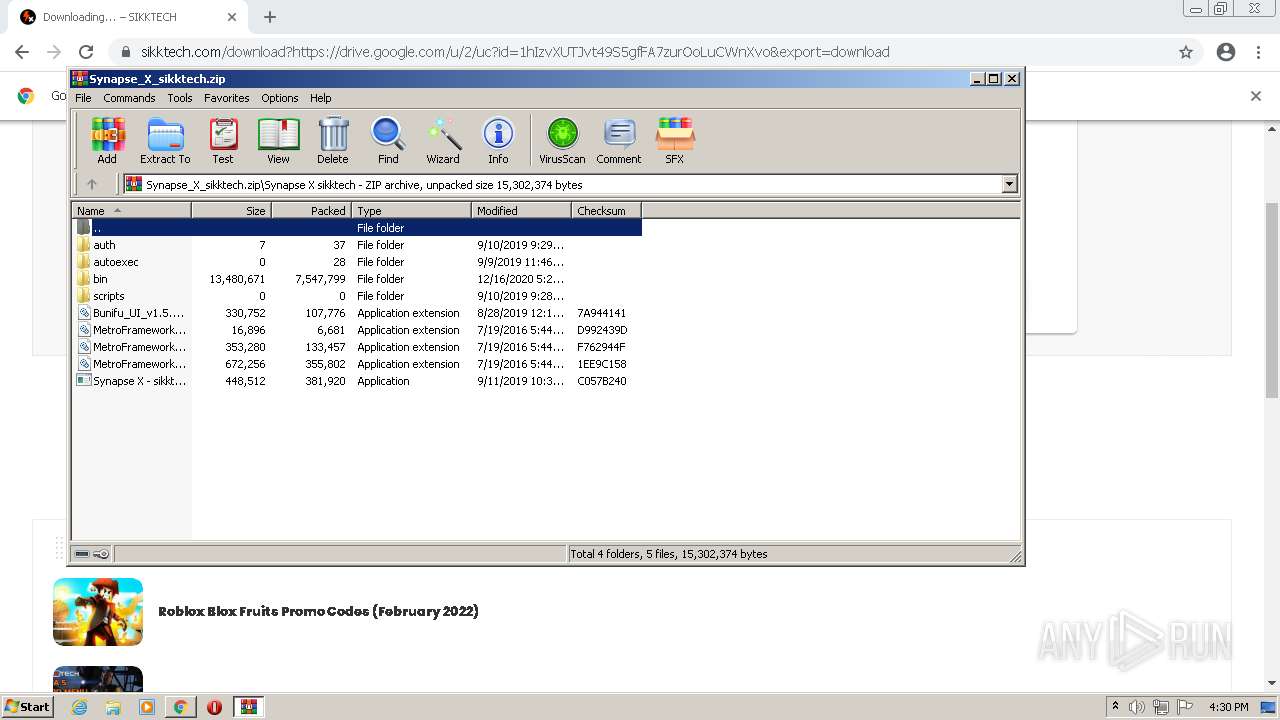The width and height of the screenshot is (1280, 720).
Task: Click the Add toolbar icon in WinRAR
Action: (x=107, y=140)
